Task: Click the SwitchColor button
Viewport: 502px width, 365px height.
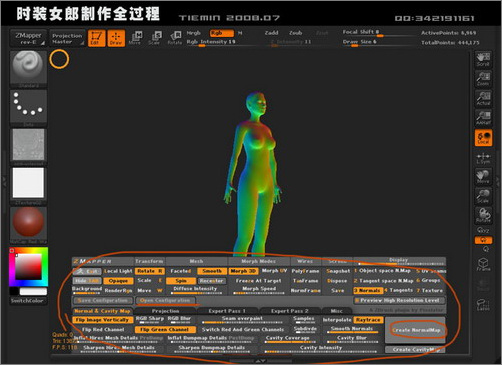Action: [27, 301]
